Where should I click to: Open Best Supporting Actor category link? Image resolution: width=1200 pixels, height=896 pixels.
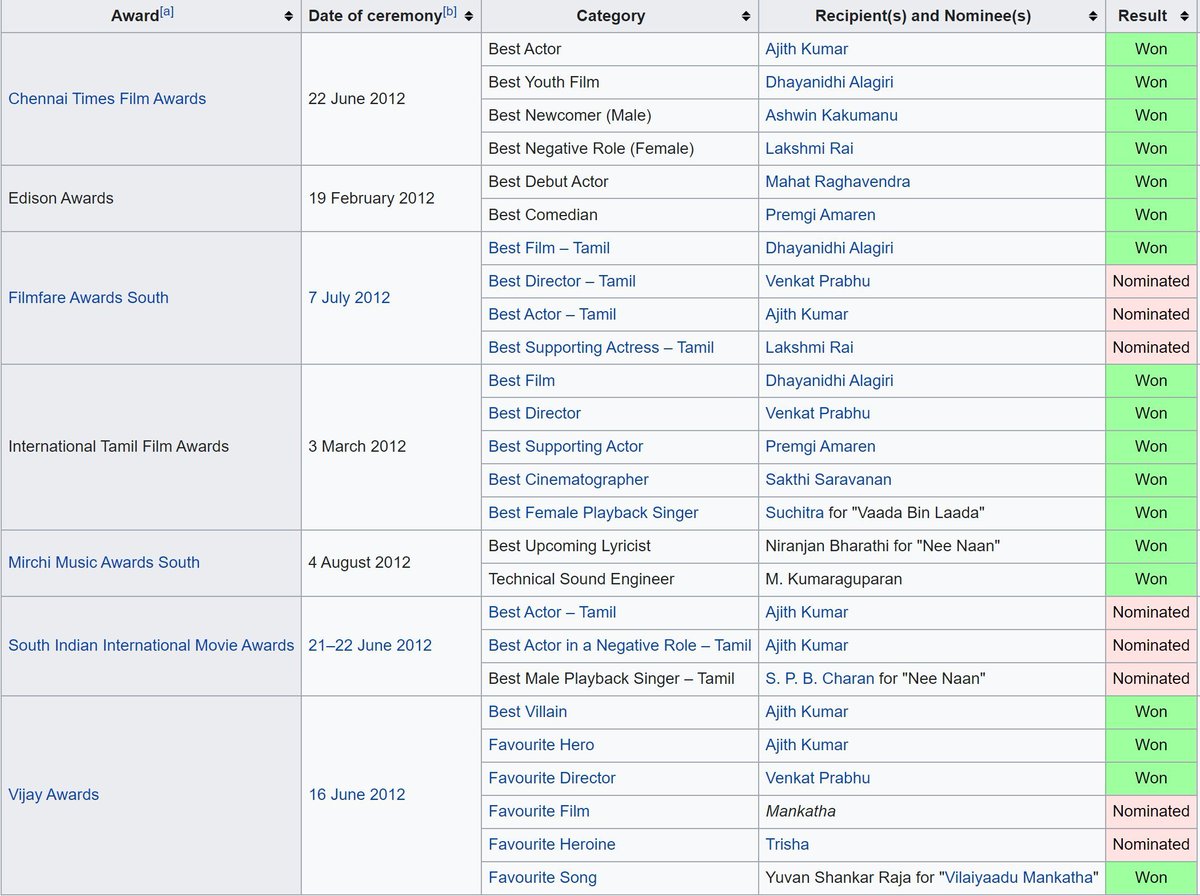[x=566, y=446]
